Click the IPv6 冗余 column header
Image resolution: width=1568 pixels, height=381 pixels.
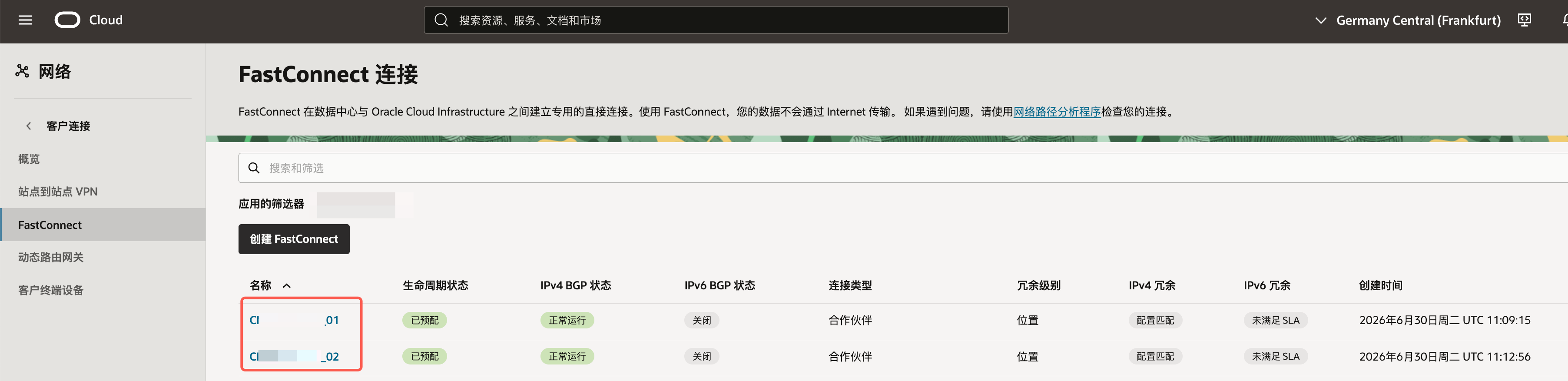tap(1267, 285)
